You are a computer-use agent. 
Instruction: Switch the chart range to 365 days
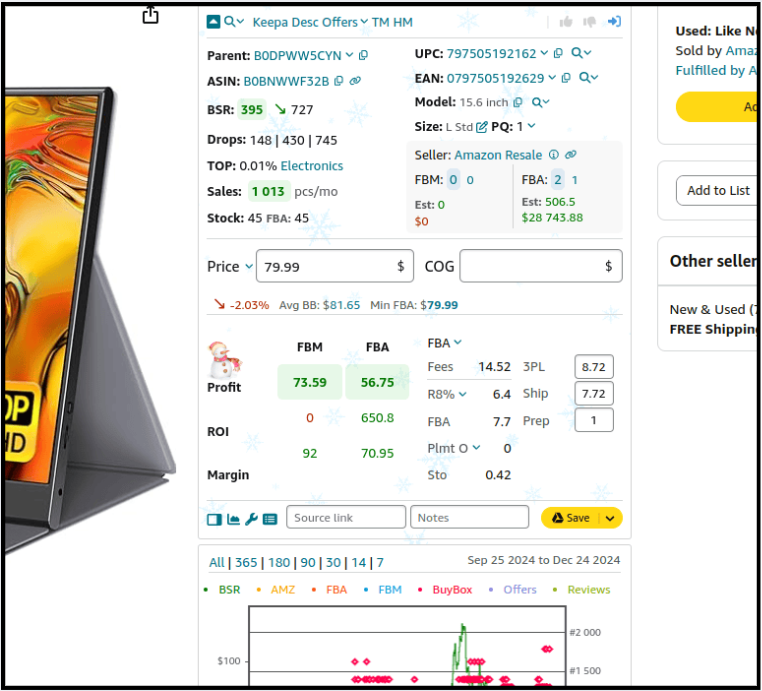pyautogui.click(x=245, y=563)
